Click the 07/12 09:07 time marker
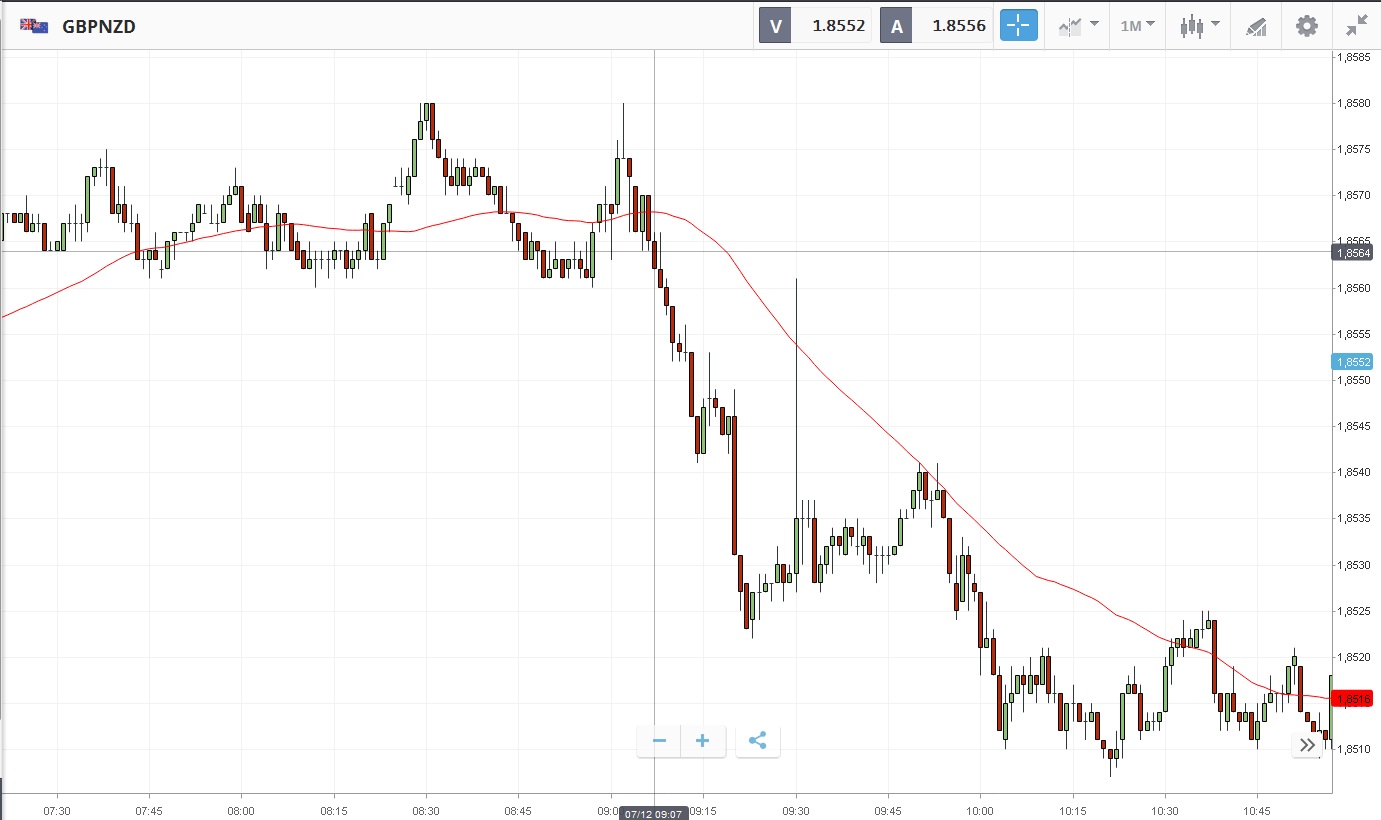The height and width of the screenshot is (820, 1381). 653,813
